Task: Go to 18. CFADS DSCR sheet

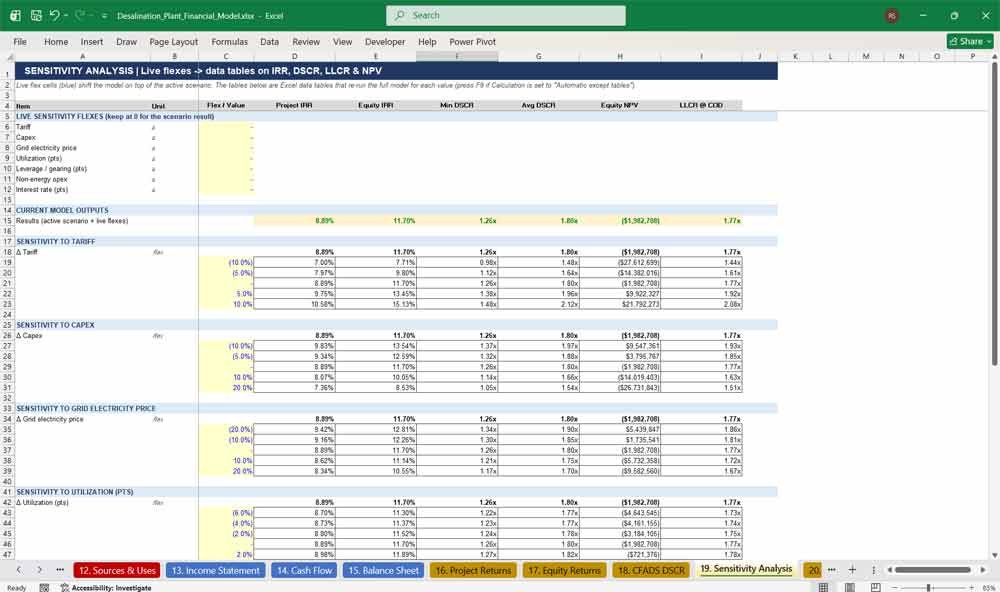Action: (651, 570)
